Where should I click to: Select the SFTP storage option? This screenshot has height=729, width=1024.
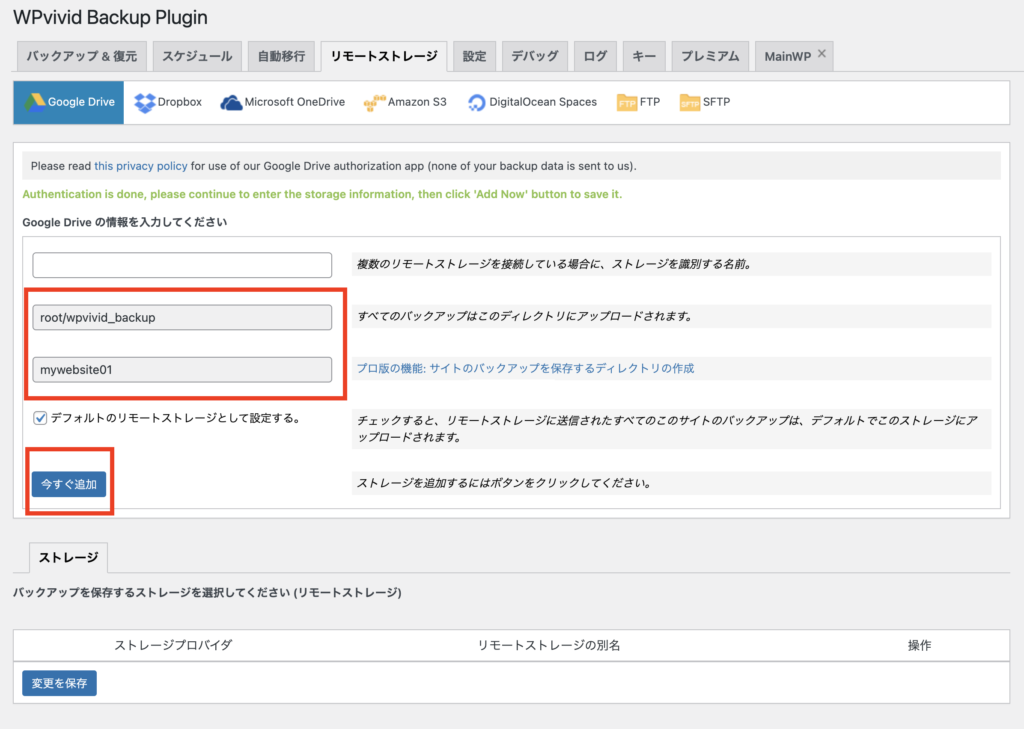tap(704, 101)
